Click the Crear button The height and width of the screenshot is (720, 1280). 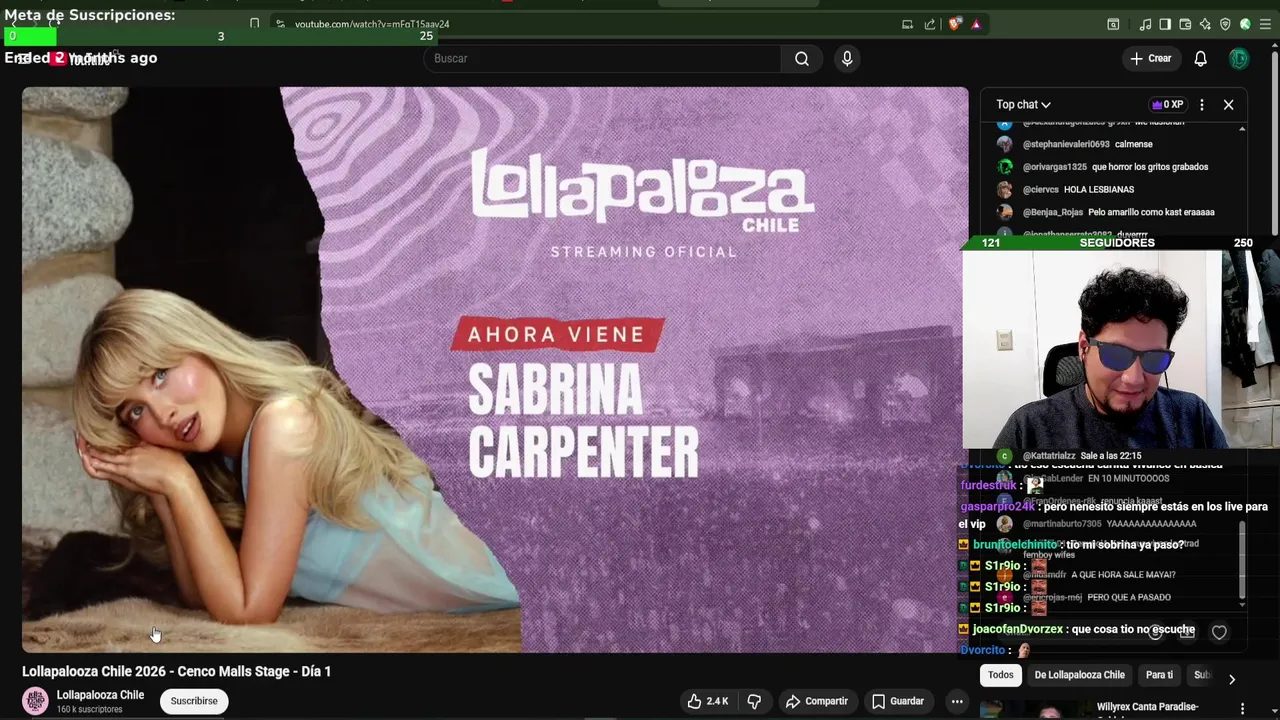(x=1151, y=59)
